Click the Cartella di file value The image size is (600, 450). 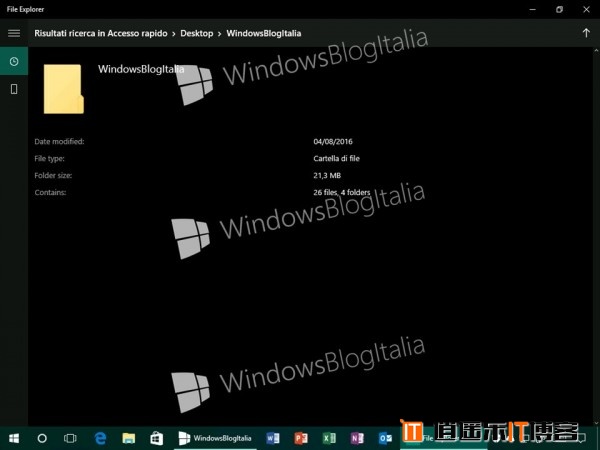point(336,158)
